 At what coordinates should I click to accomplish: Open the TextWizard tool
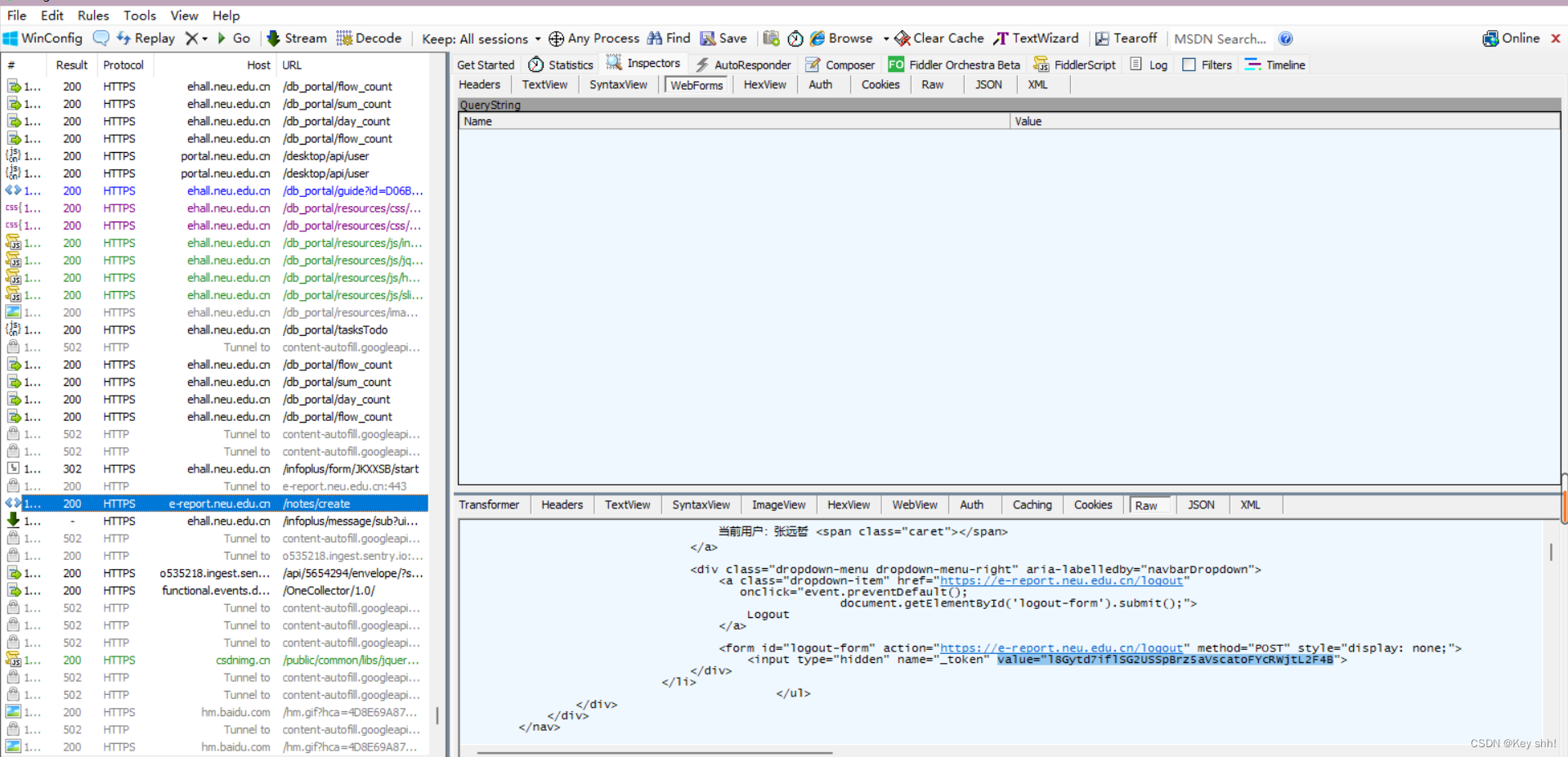point(1036,38)
